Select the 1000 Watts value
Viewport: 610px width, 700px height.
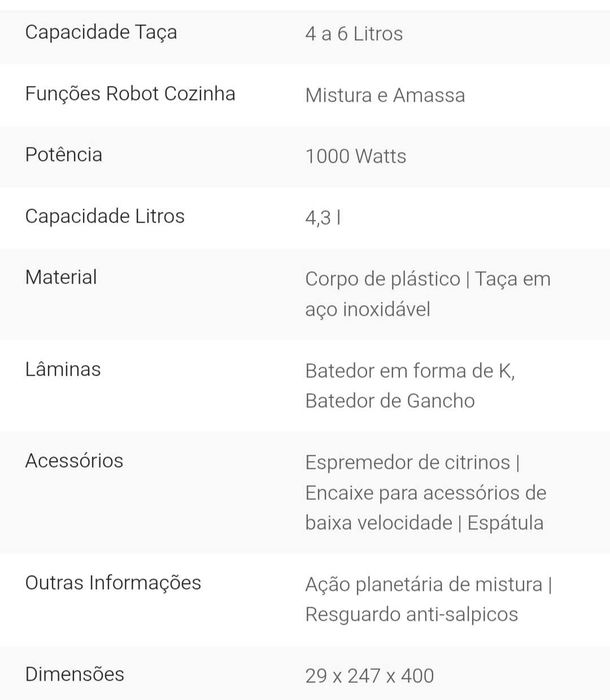pyautogui.click(x=355, y=156)
